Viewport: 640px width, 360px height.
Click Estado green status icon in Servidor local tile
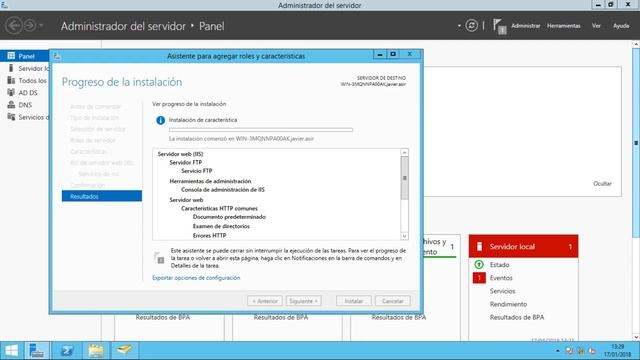tap(479, 264)
